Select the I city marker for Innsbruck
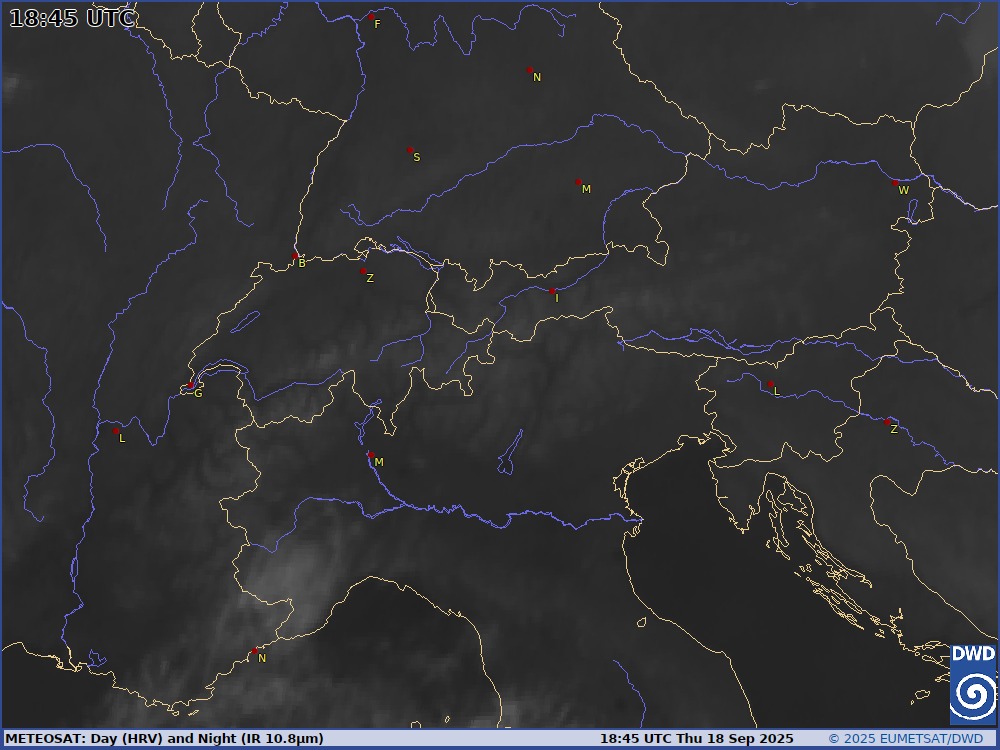1000x750 pixels. 552,291
